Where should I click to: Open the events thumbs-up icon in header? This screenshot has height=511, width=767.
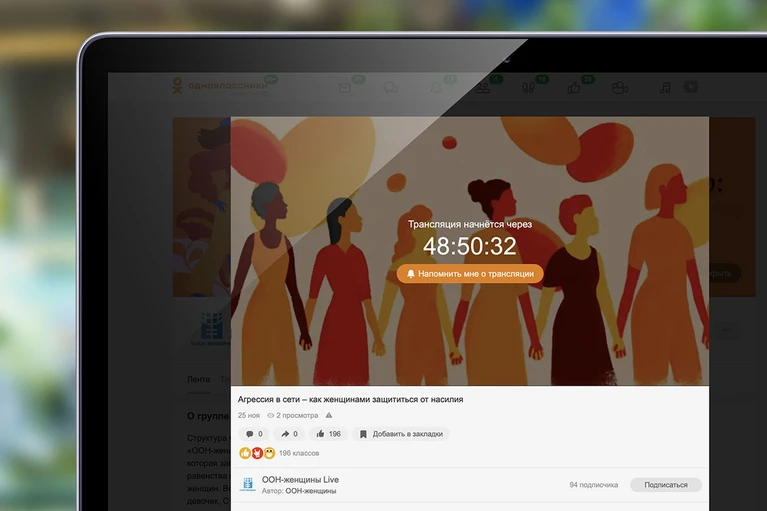574,88
